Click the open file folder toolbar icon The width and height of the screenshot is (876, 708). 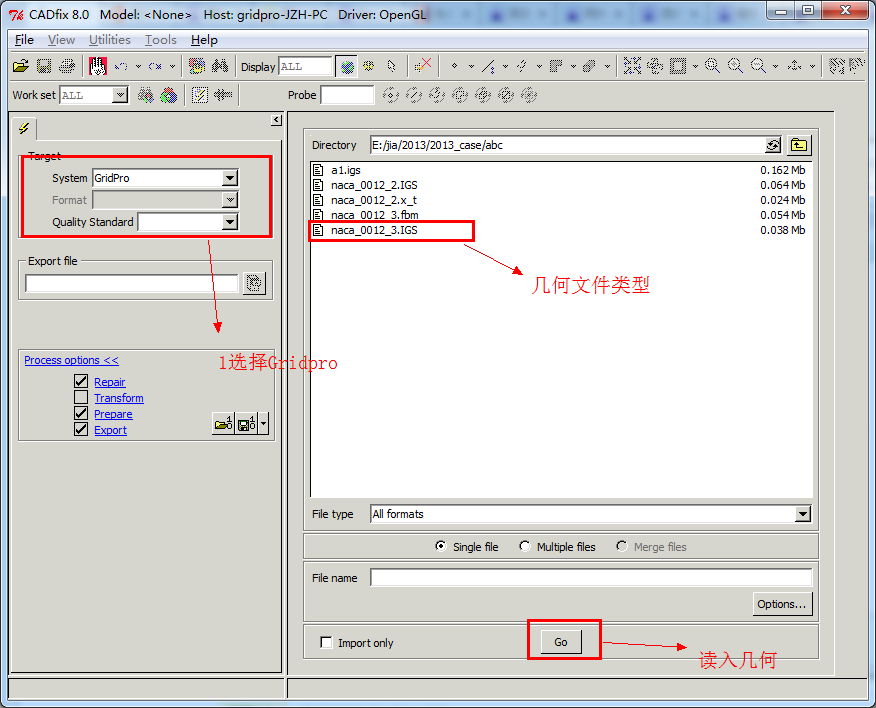point(20,66)
